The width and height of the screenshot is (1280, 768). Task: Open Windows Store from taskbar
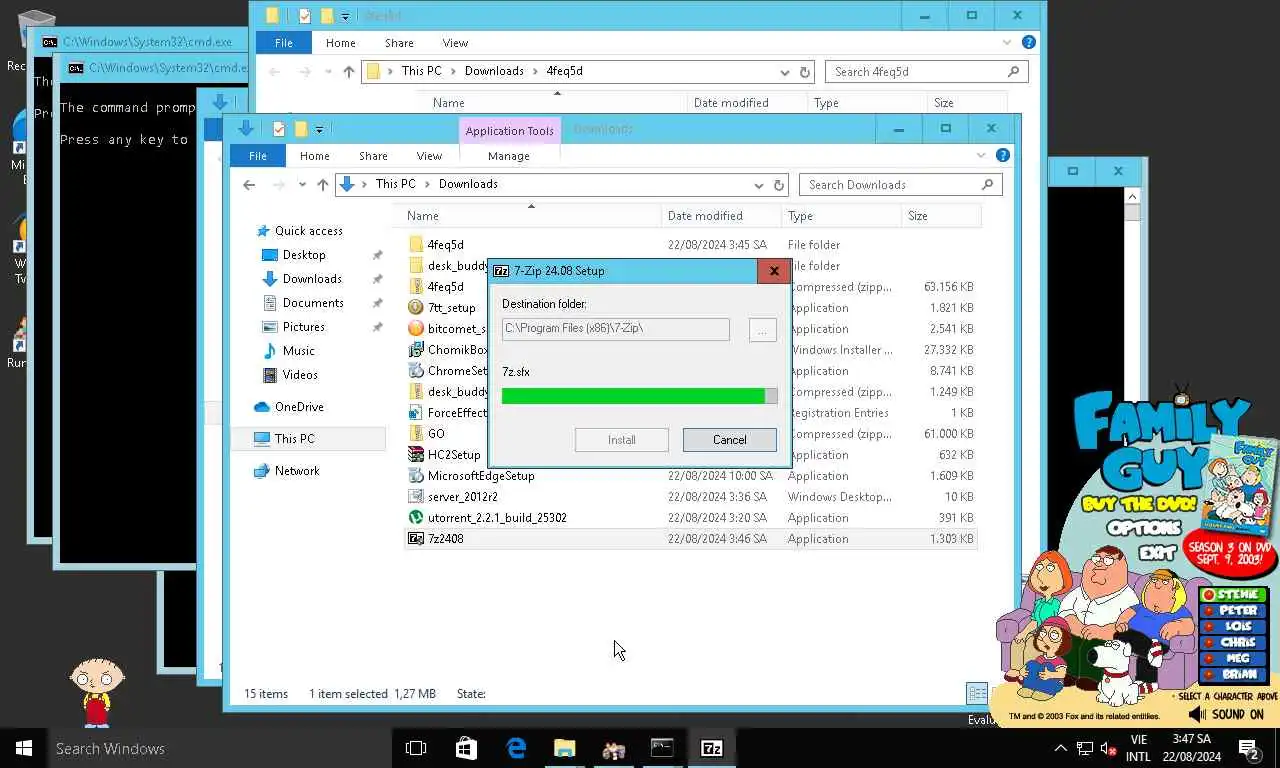[x=466, y=748]
